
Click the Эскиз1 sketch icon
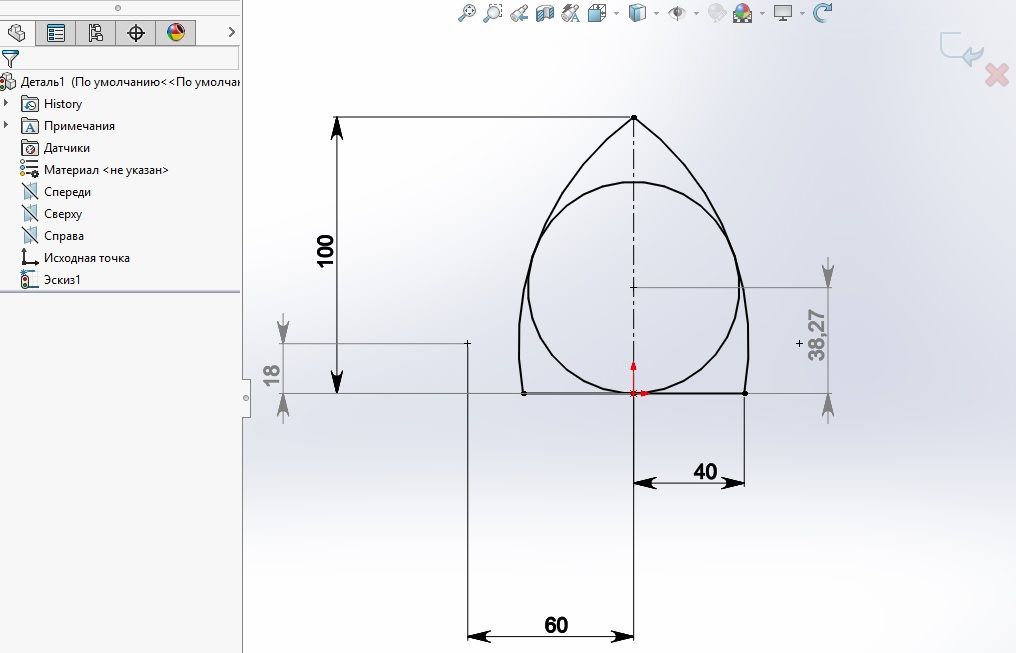pyautogui.click(x=29, y=280)
